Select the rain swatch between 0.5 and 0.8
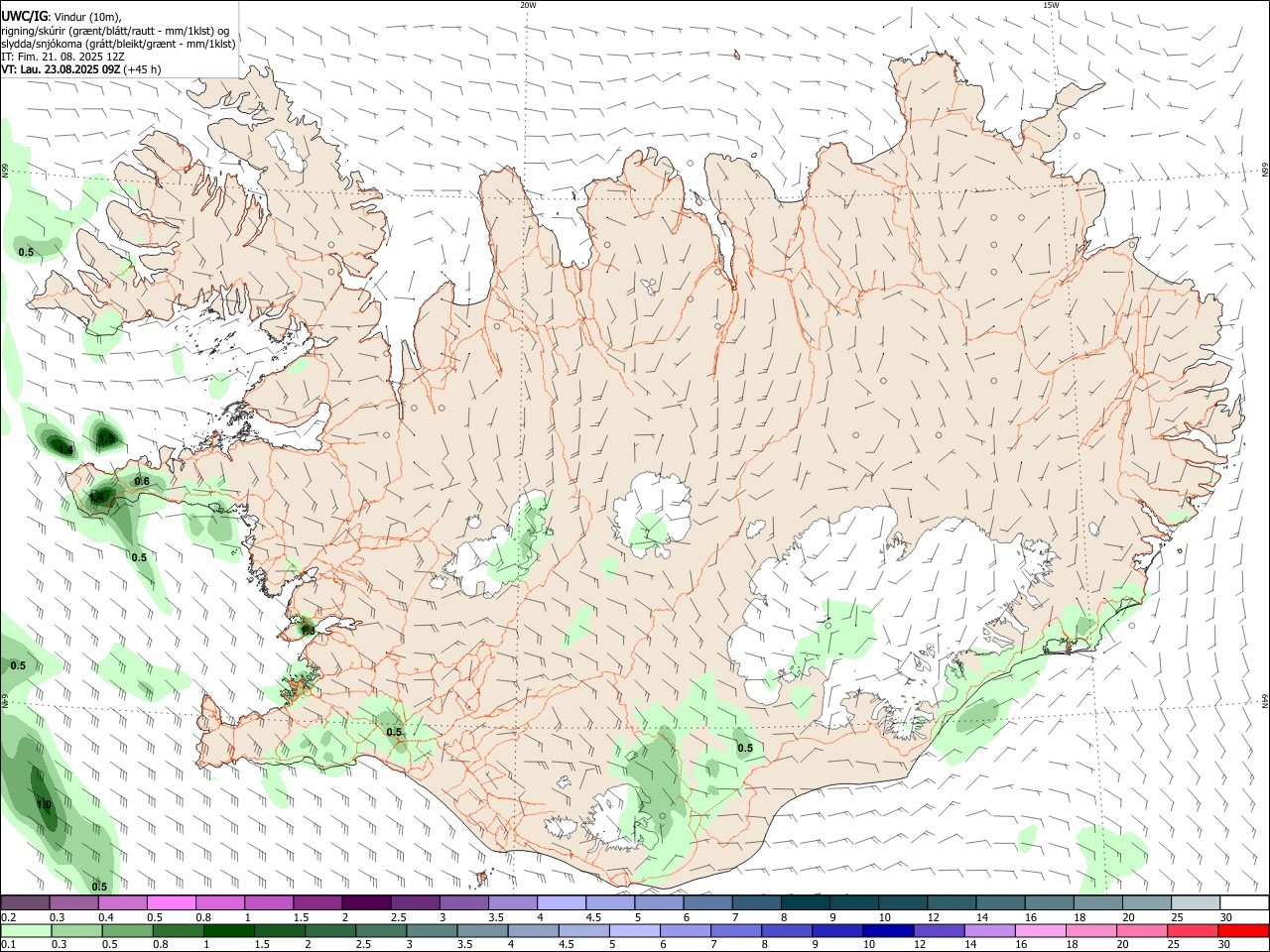Viewport: 1270px width, 952px height. tap(127, 930)
